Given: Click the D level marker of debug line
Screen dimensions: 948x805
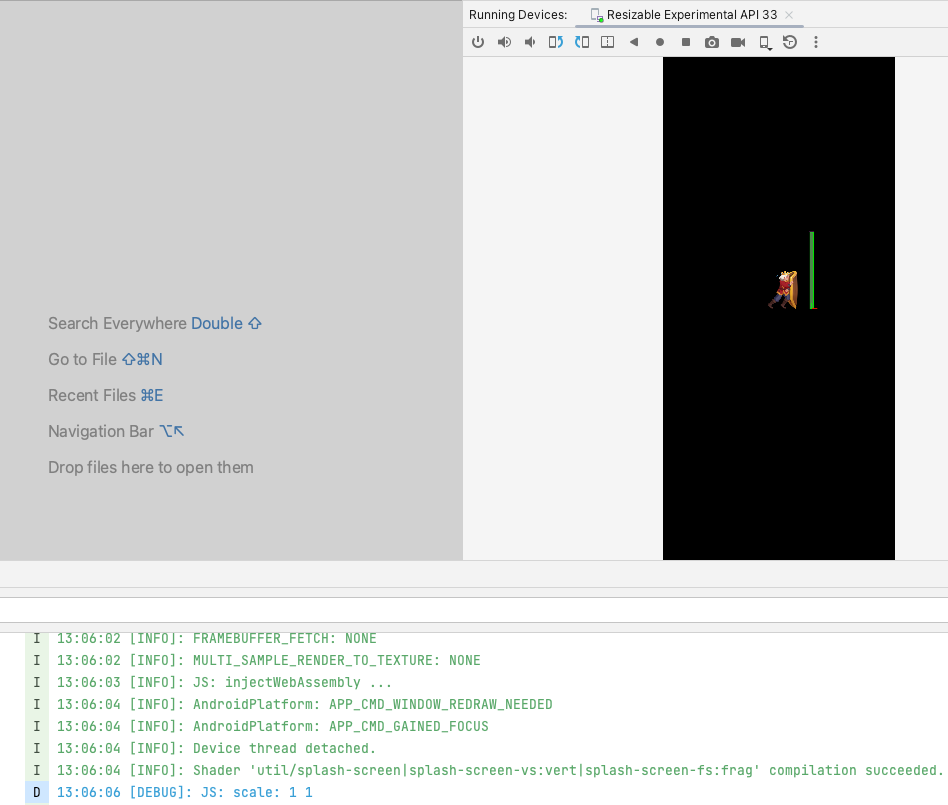Looking at the screenshot, I should pos(37,792).
